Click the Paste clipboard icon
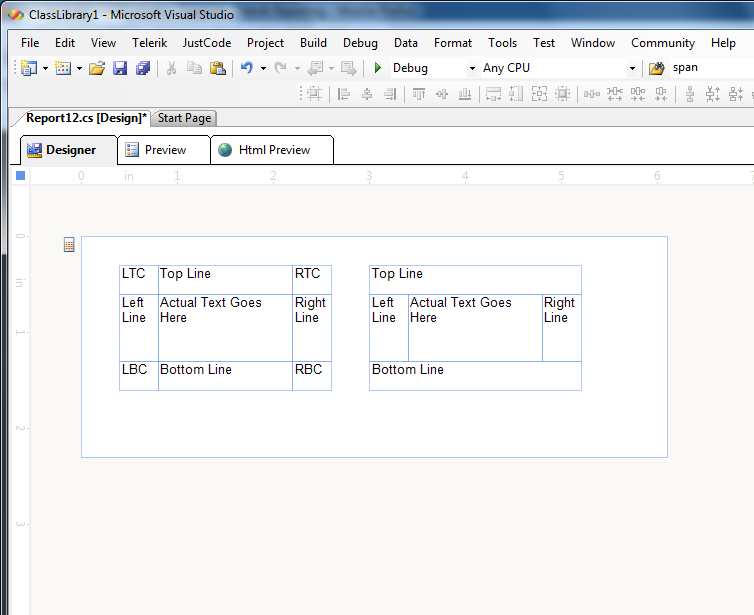The width and height of the screenshot is (754, 615). point(217,68)
